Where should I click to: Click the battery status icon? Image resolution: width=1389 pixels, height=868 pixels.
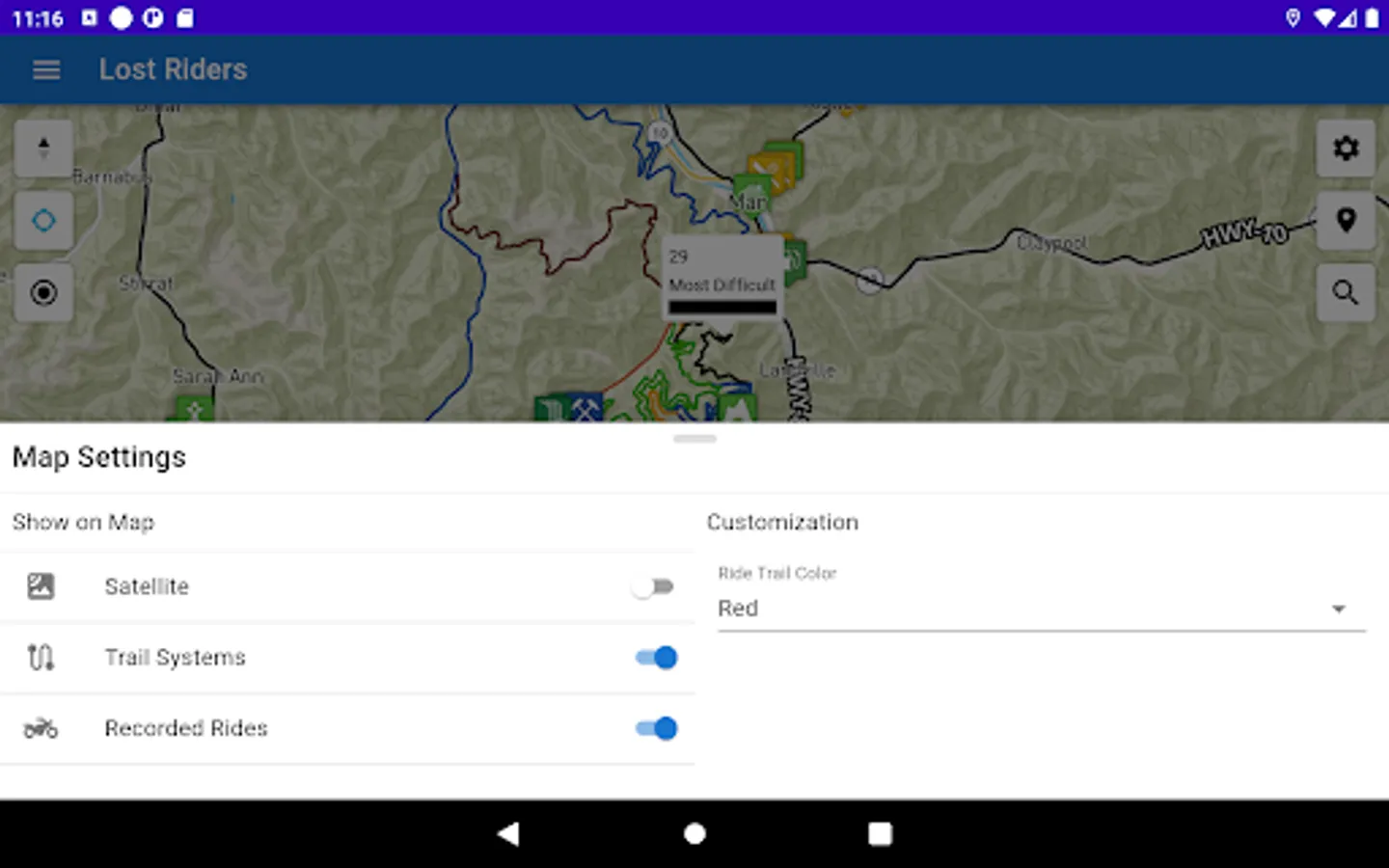[x=1372, y=17]
